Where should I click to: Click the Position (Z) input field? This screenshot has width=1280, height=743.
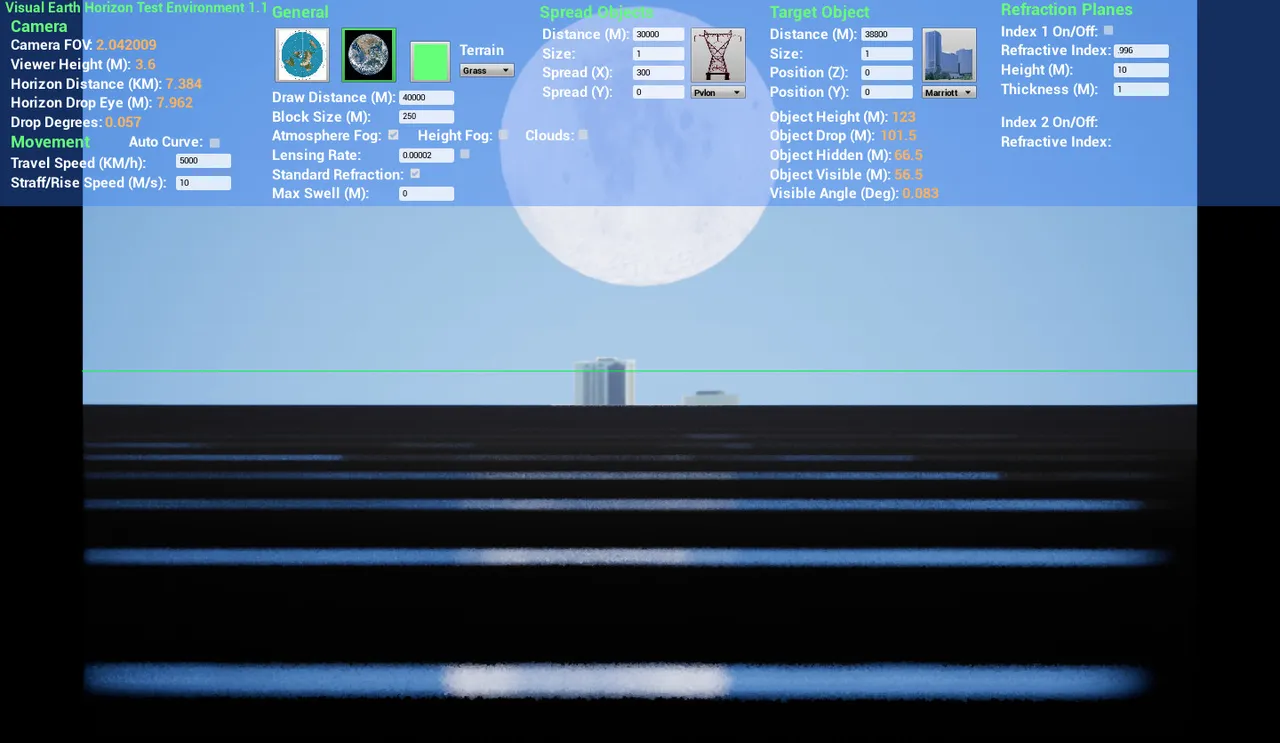pos(887,73)
